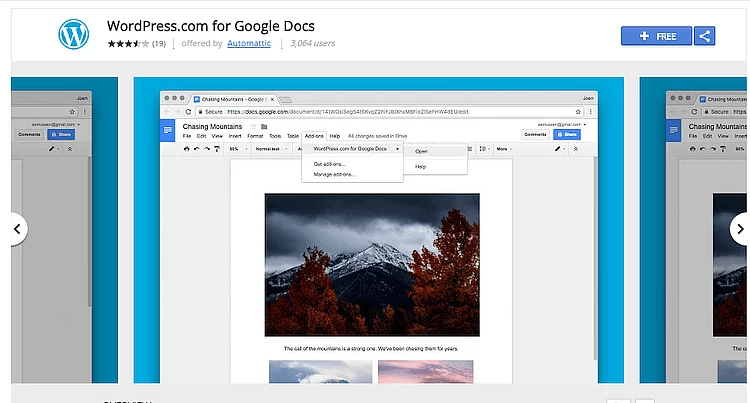Select Get add-ons menu entry
This screenshot has width=750, height=403.
pyautogui.click(x=330, y=163)
